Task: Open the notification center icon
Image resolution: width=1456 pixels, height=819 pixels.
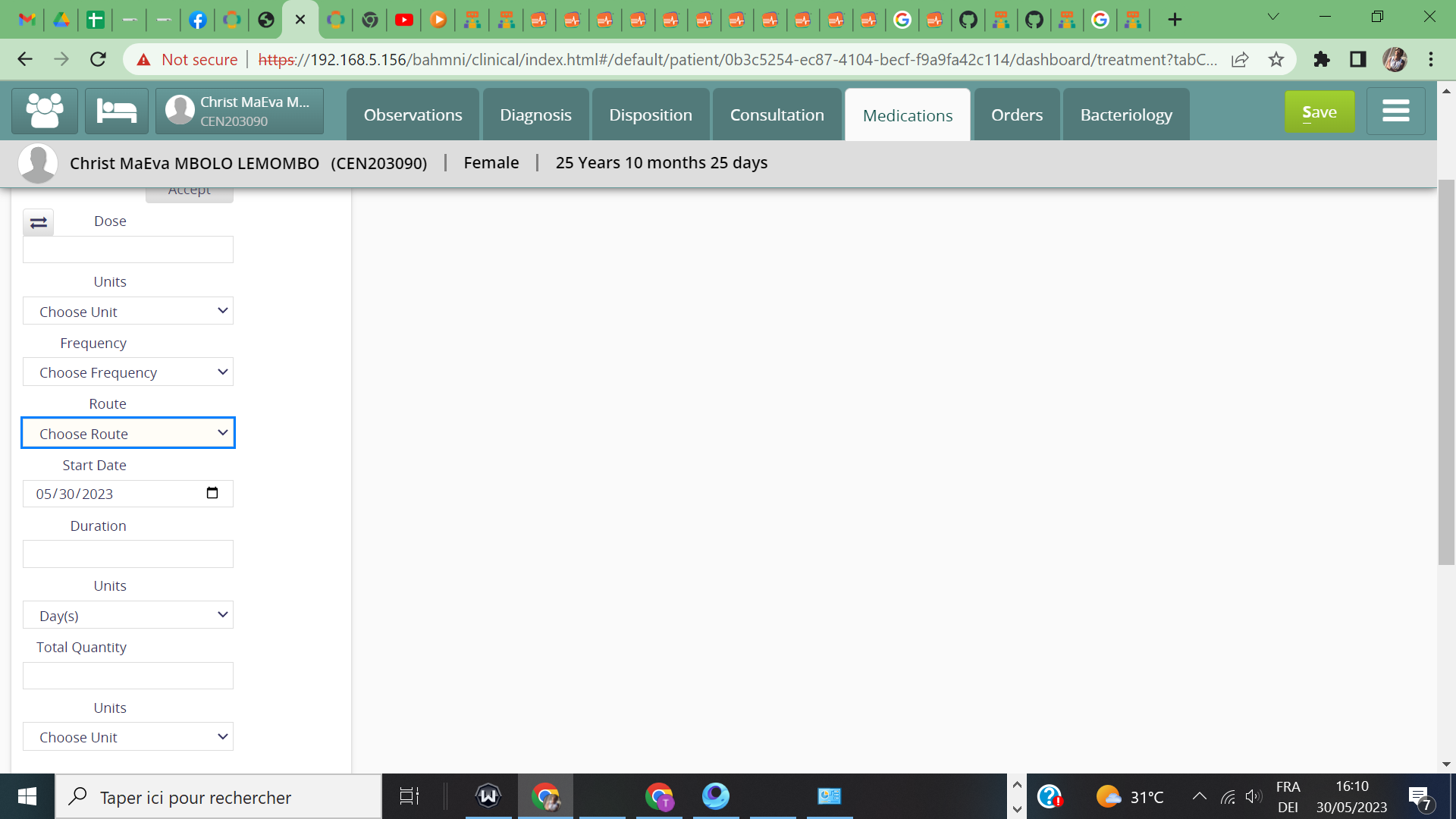Action: click(1420, 798)
